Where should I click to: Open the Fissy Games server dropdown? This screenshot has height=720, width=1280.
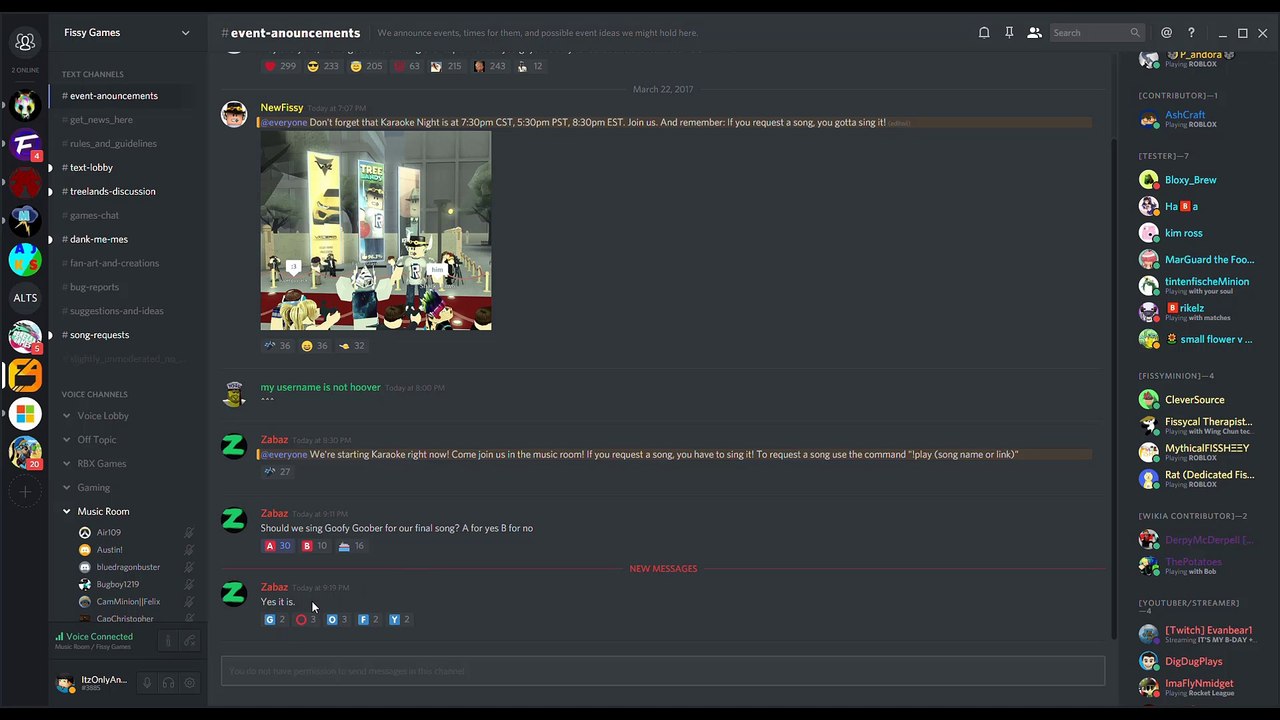tap(127, 33)
